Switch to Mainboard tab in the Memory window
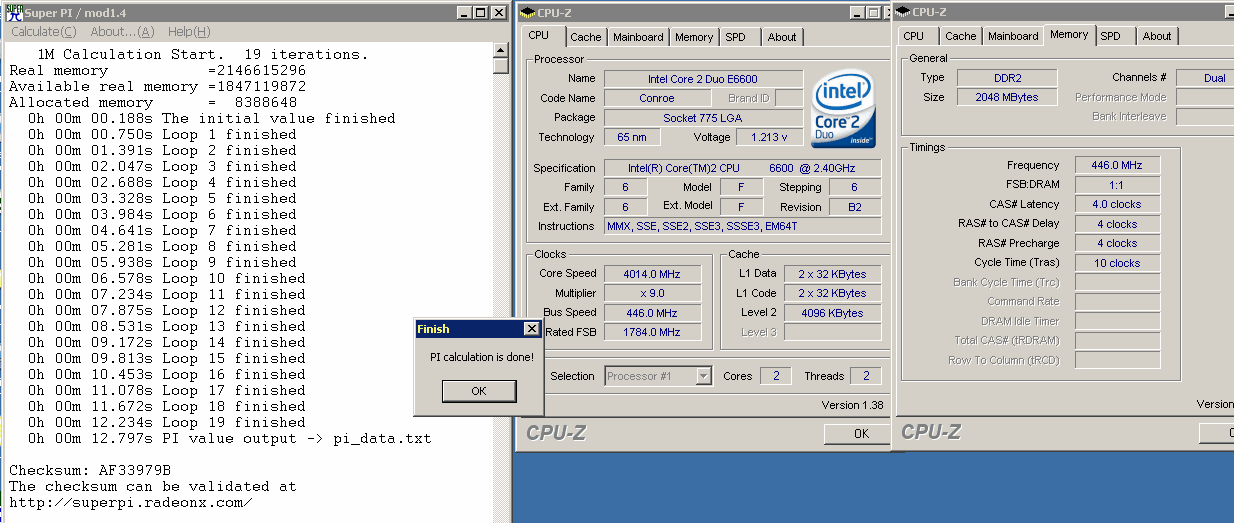Viewport: 1234px width, 523px height. click(1013, 36)
